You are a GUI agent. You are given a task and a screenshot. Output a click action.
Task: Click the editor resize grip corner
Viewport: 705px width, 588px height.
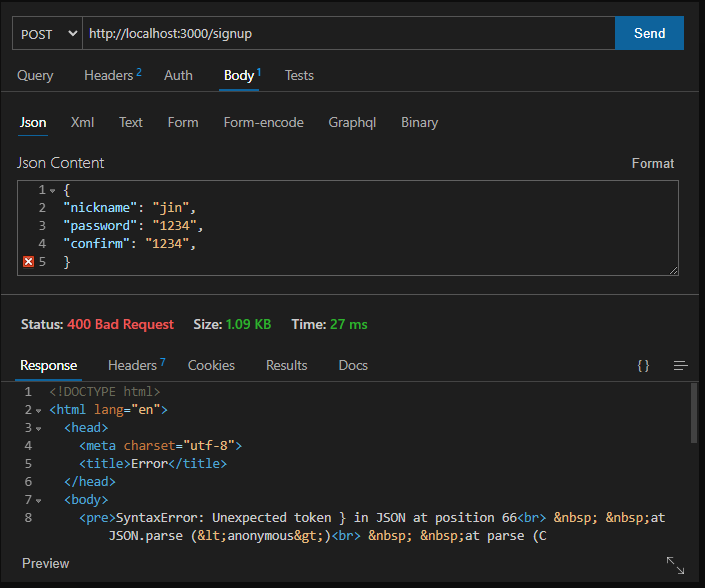coord(673,270)
